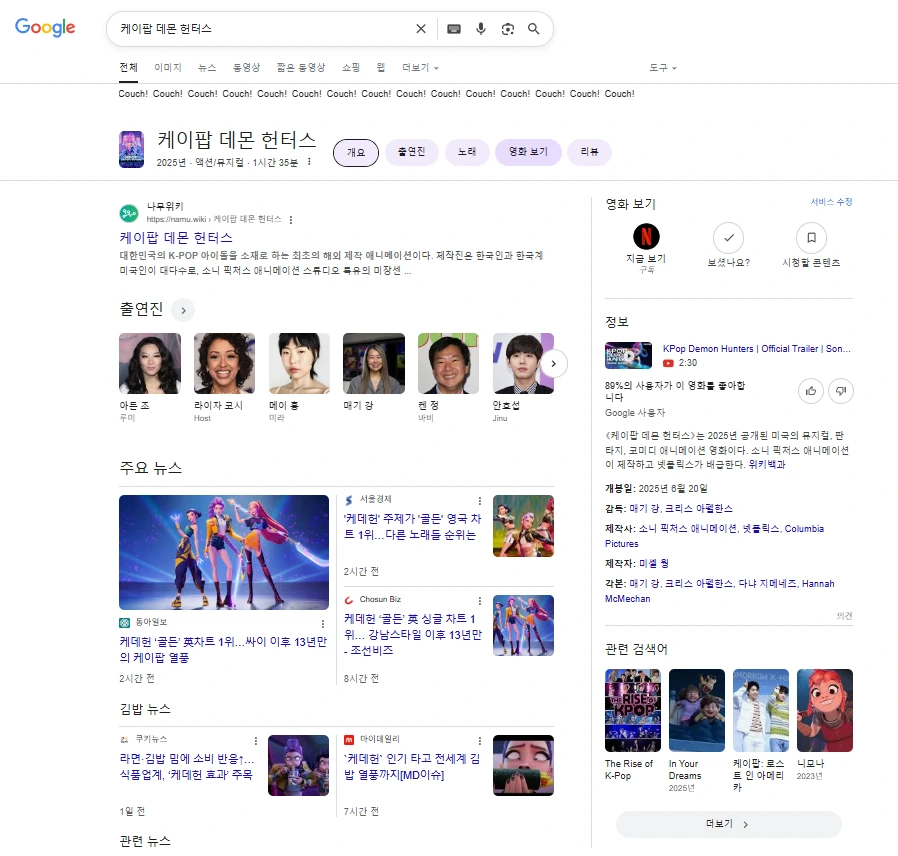
Task: Expand 출연진 cast section chevron
Action: pyautogui.click(x=183, y=310)
